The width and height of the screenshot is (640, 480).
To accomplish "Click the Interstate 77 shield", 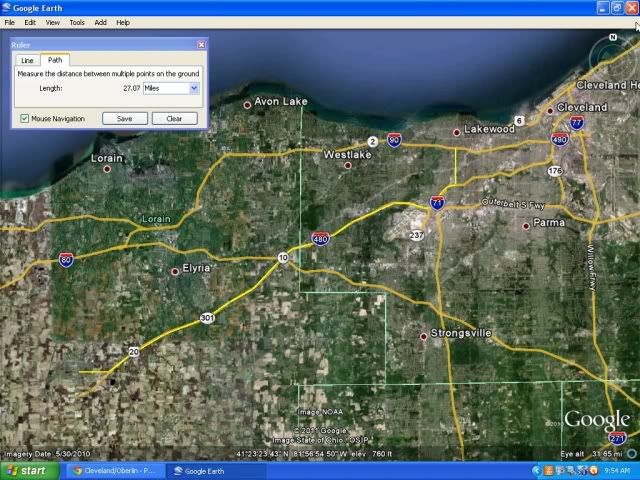I will [x=577, y=122].
